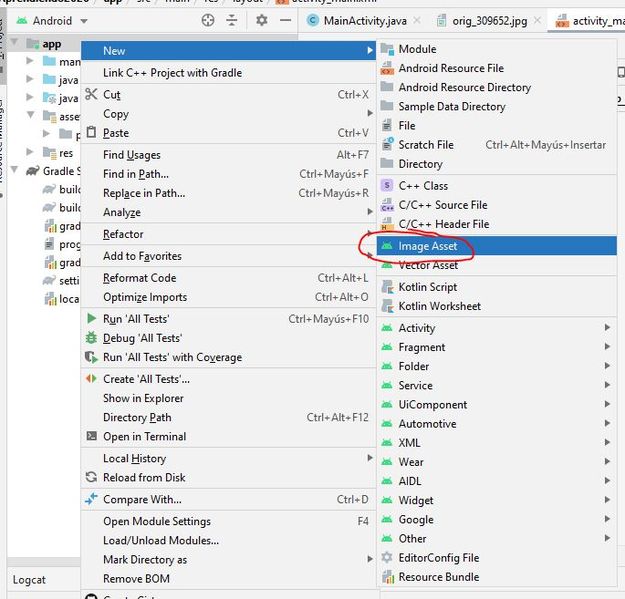This screenshot has height=599, width=625.
Task: Choose Optimize Imports
Action: (228, 297)
